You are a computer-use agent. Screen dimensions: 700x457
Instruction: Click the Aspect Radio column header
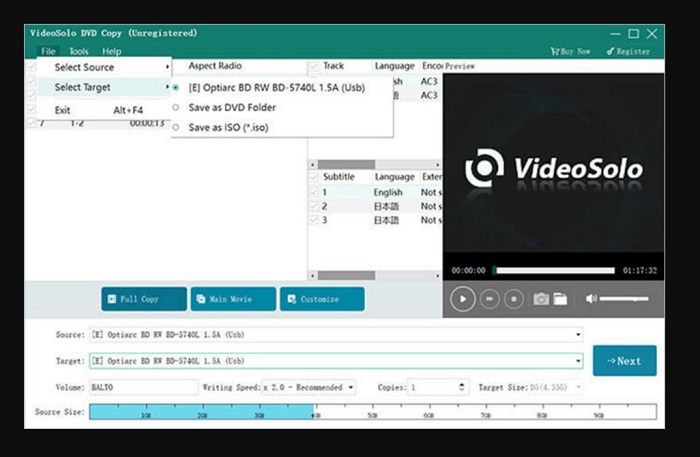click(215, 66)
